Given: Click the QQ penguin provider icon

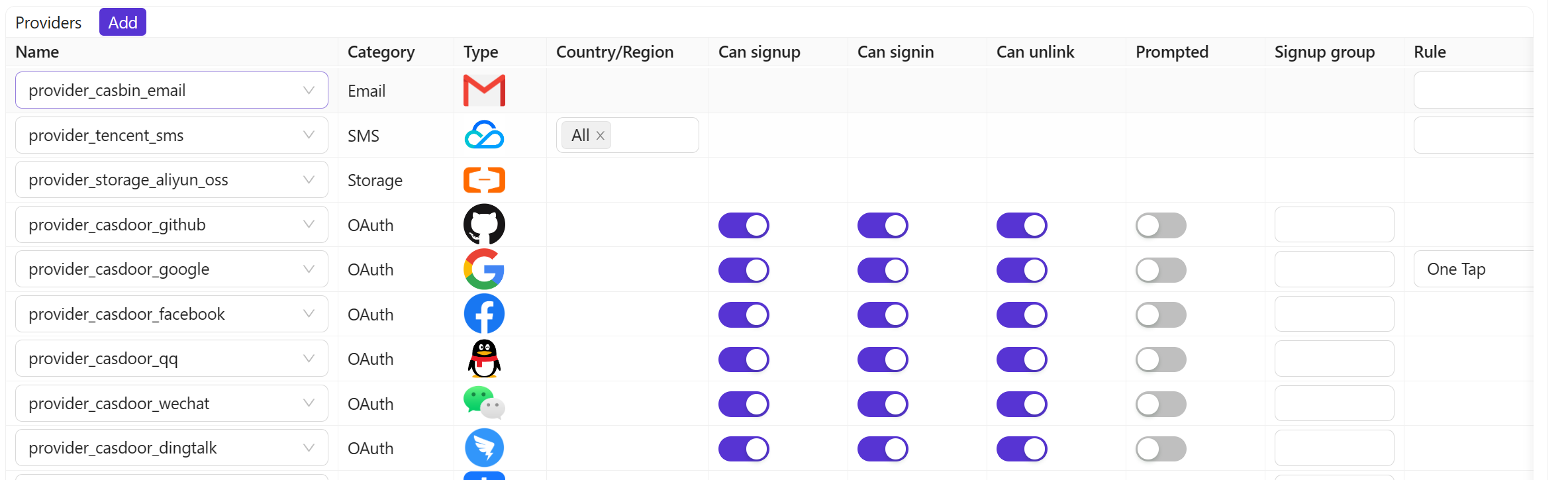Looking at the screenshot, I should click(x=484, y=358).
